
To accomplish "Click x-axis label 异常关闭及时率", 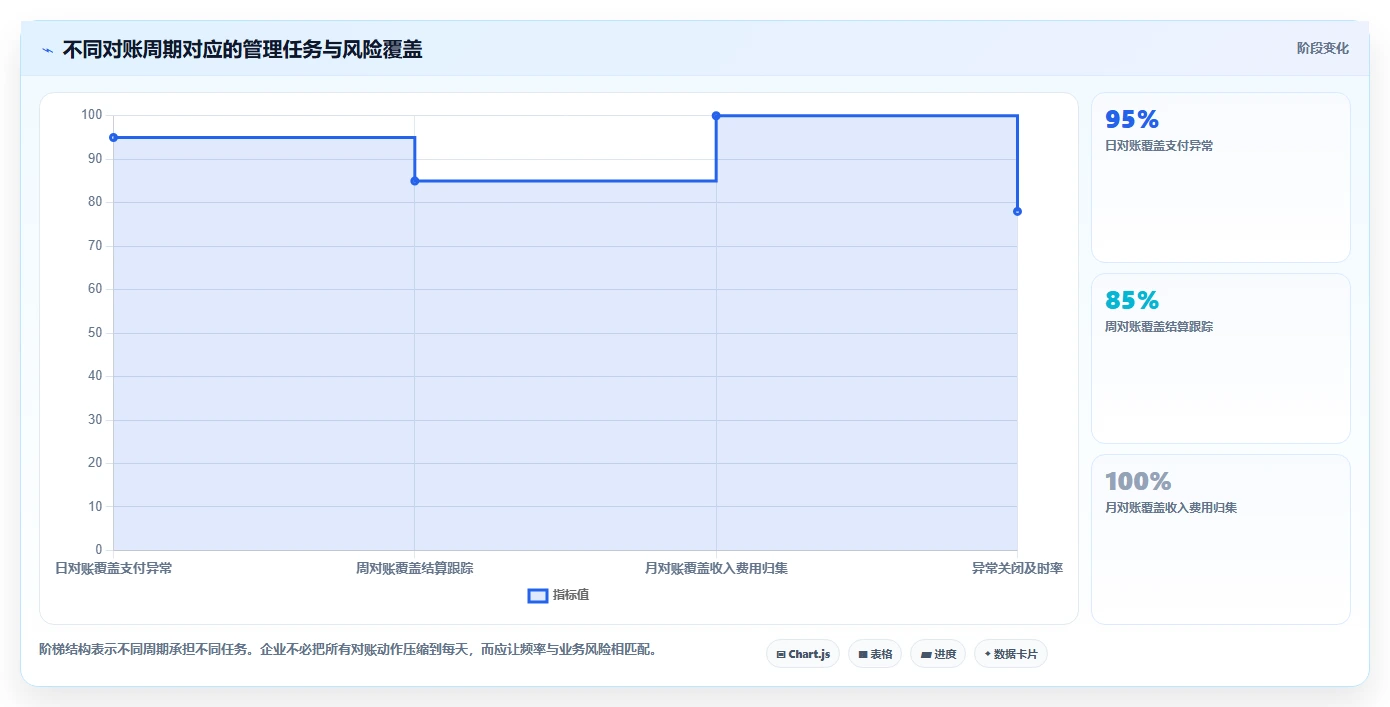I will [x=1017, y=568].
